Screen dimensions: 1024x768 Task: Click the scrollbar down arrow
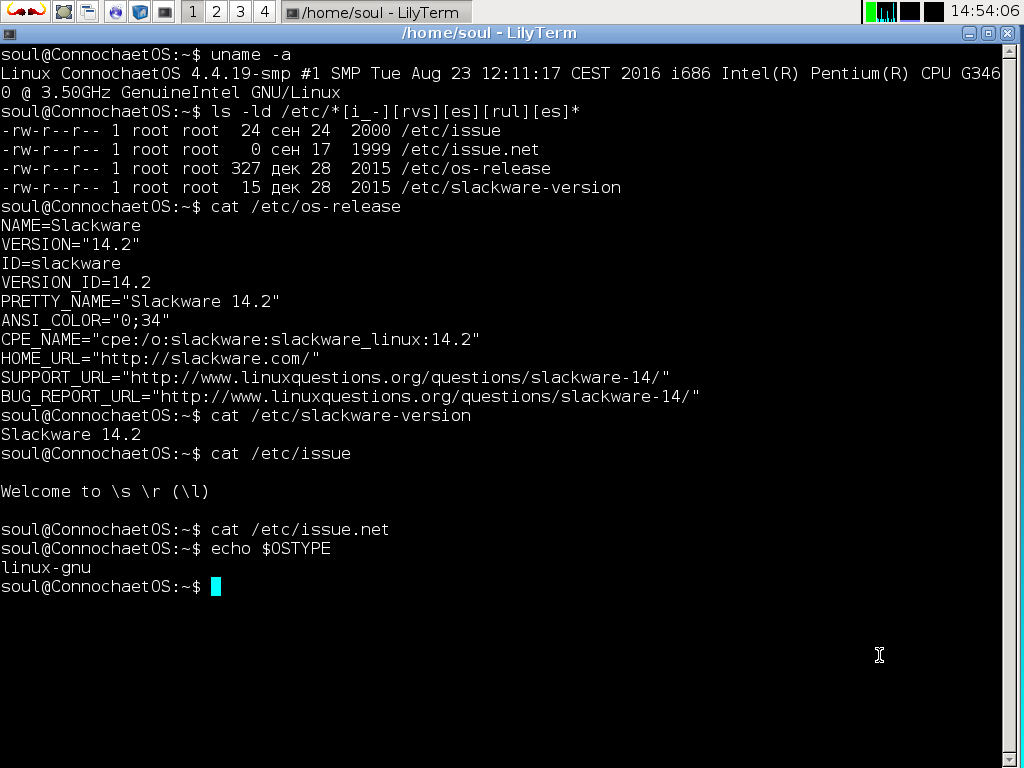click(1009, 760)
